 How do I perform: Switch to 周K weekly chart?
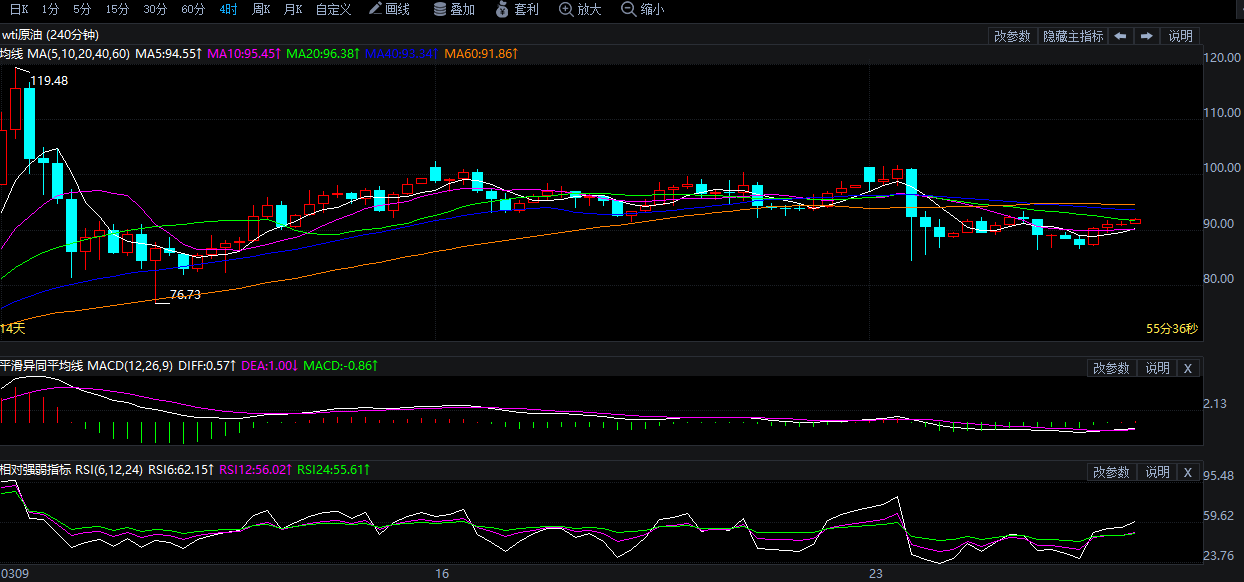pyautogui.click(x=261, y=10)
